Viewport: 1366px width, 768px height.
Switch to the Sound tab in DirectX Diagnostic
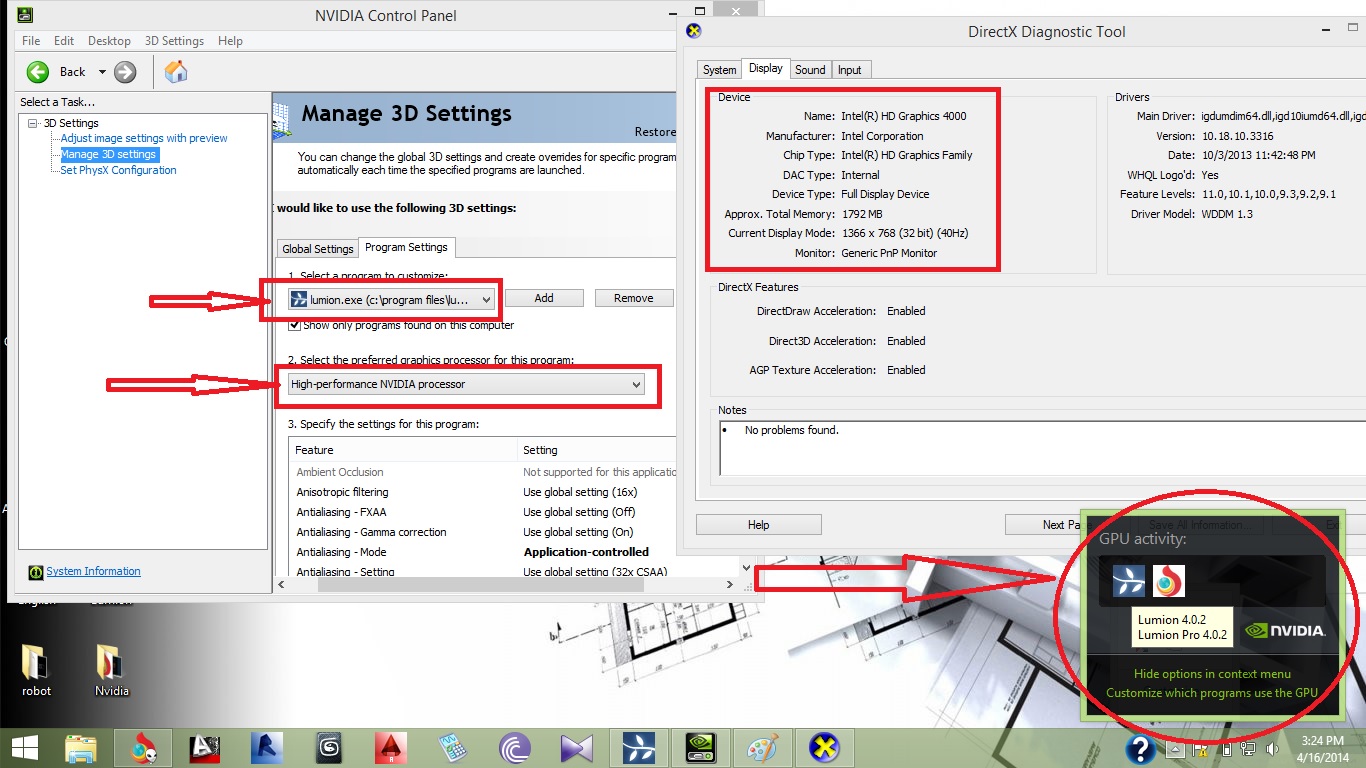coord(810,69)
